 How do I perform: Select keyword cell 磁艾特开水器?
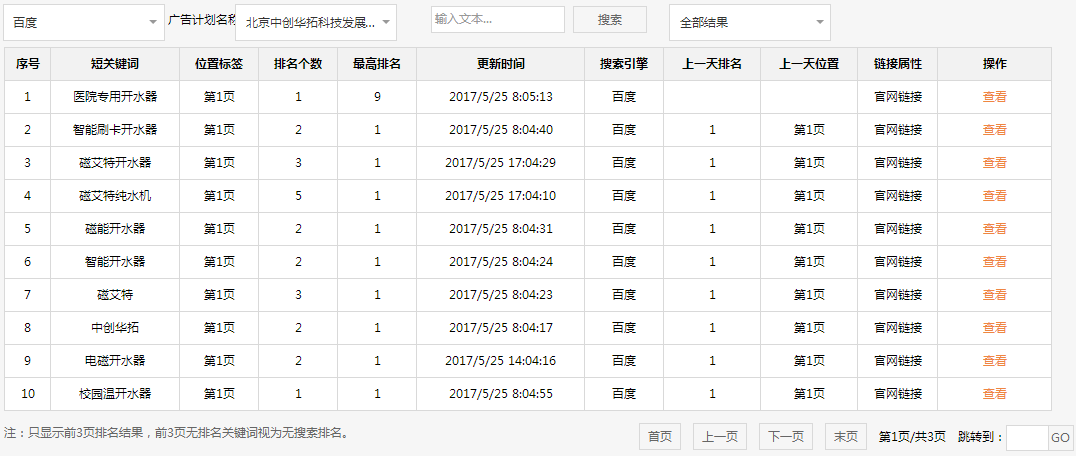115,163
